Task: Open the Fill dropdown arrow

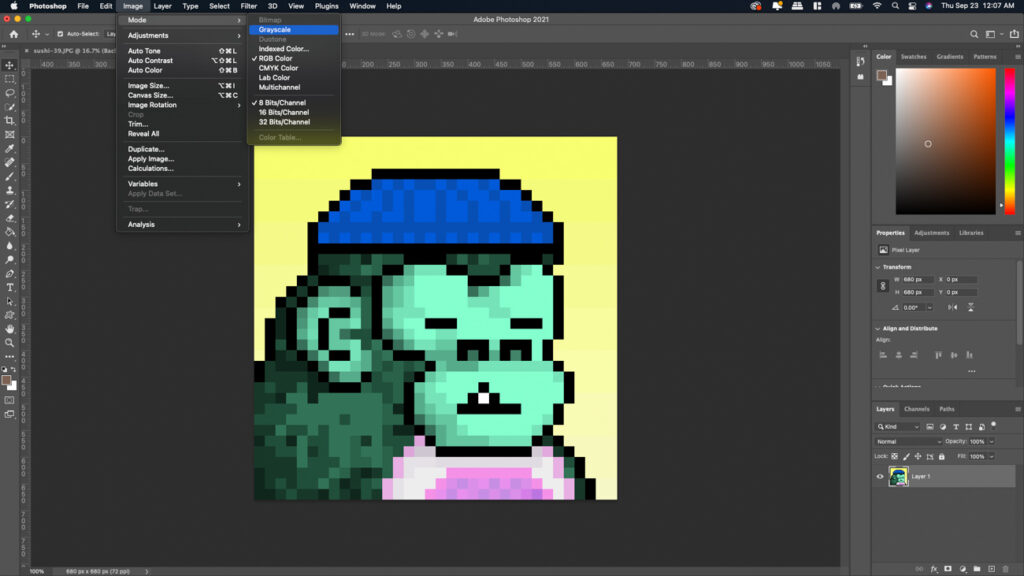Action: pyautogui.click(x=991, y=456)
